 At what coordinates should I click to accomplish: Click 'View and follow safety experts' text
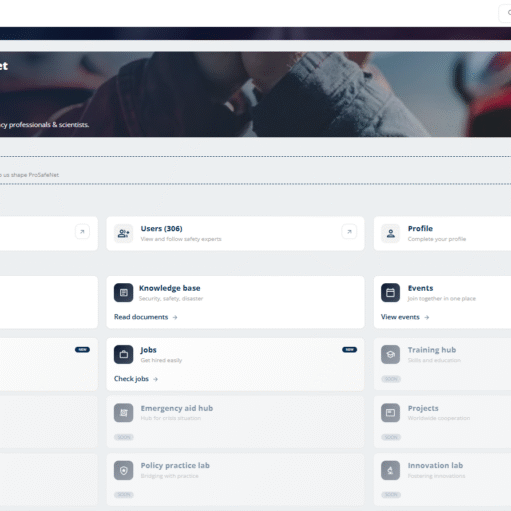pos(181,239)
